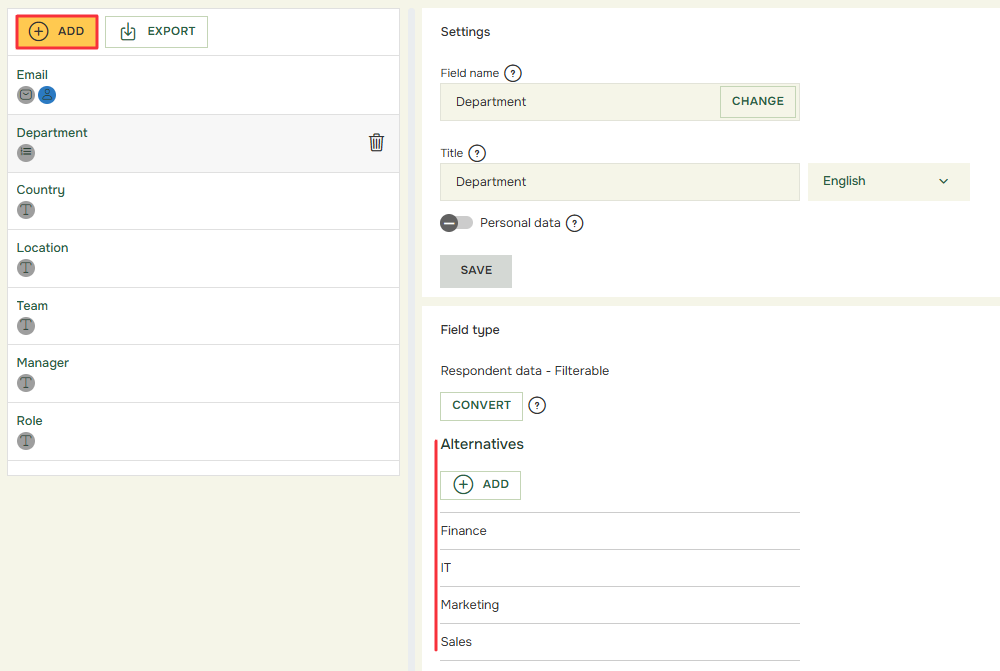Click the EXPORT button
This screenshot has width=1000, height=671.
pos(156,32)
